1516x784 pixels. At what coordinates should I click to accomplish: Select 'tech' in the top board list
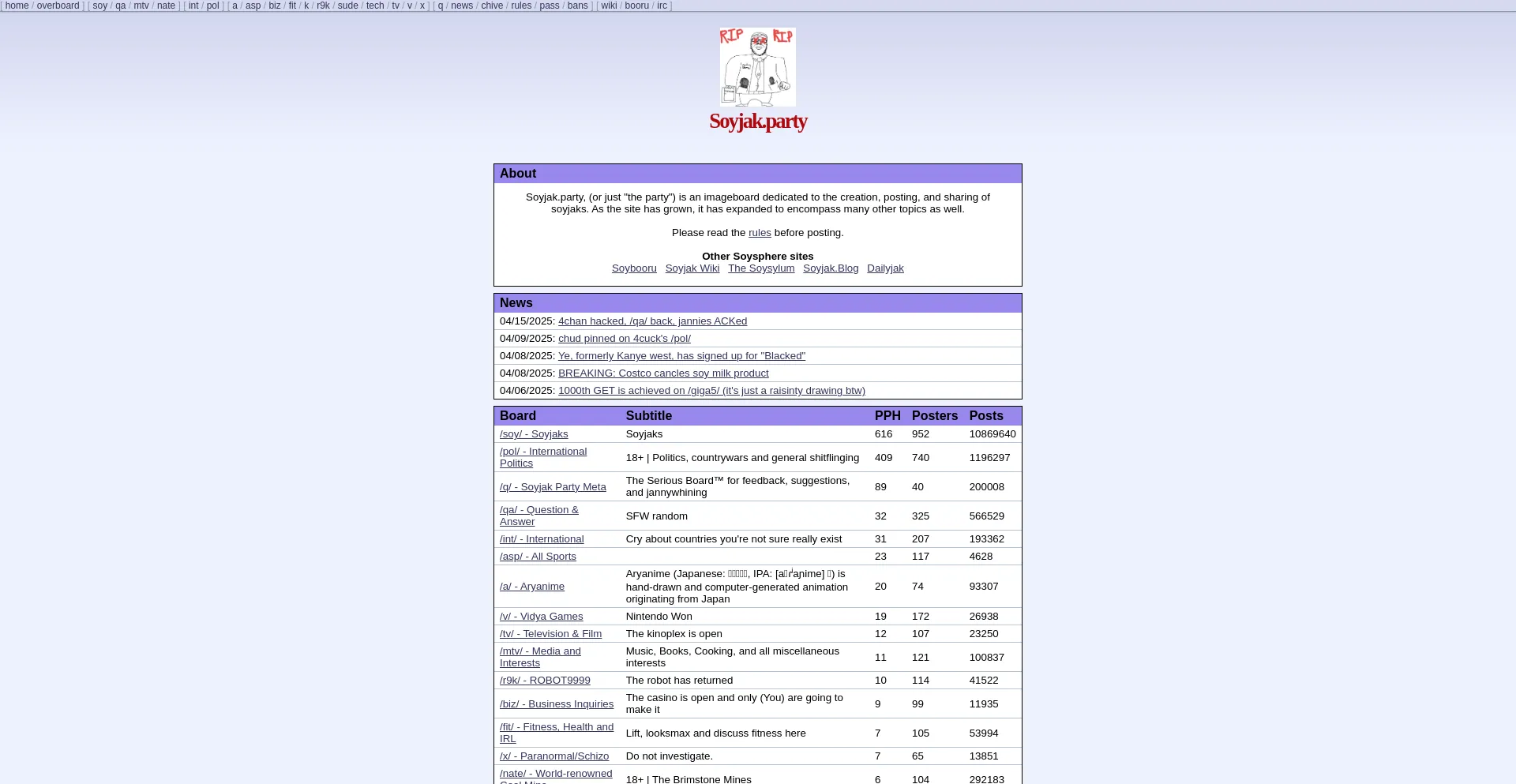(x=375, y=6)
